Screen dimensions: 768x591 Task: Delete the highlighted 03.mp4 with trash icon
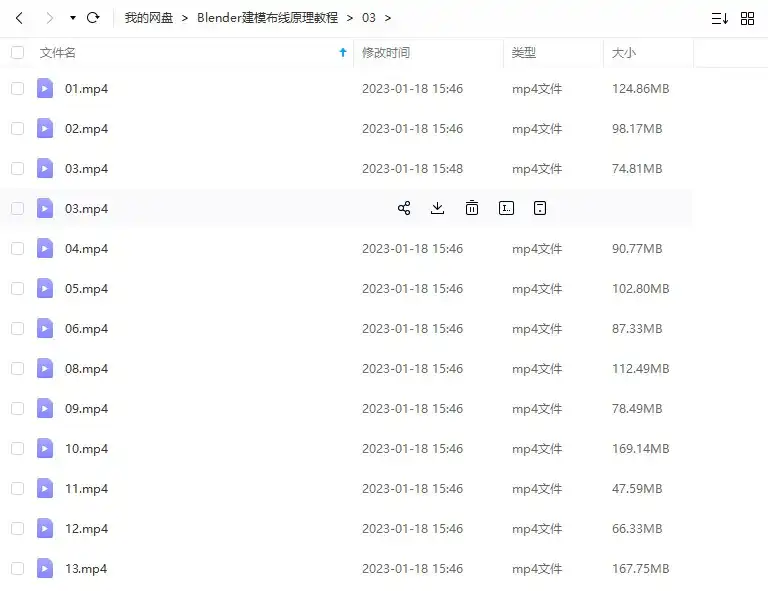pos(472,208)
